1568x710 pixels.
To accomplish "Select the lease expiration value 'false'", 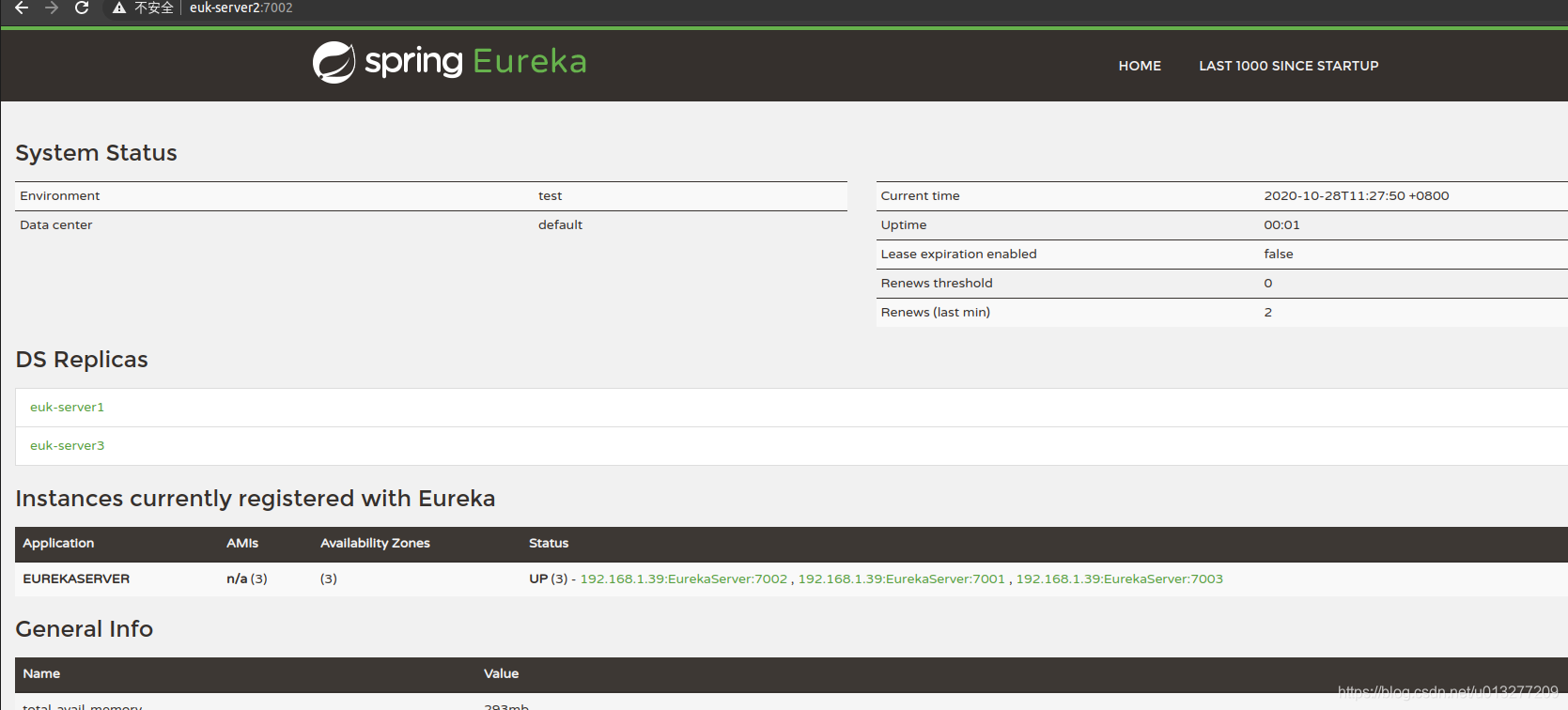I will [1278, 254].
